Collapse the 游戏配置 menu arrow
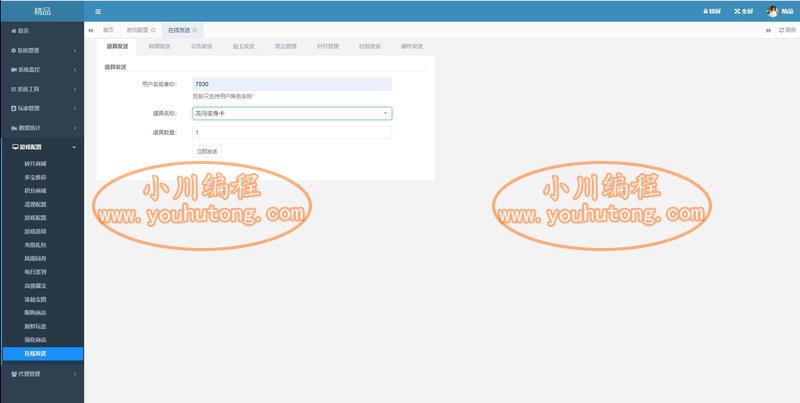 click(74, 147)
